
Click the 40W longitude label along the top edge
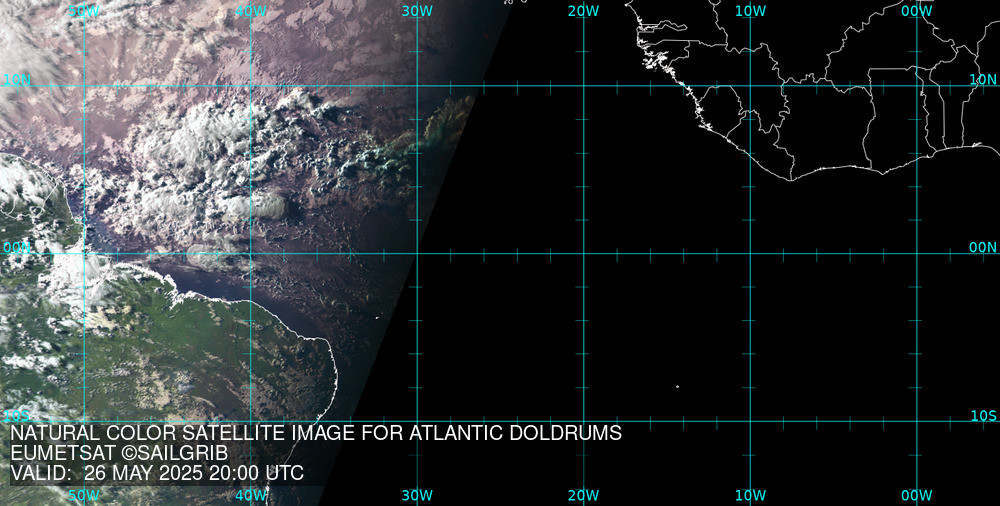[251, 11]
